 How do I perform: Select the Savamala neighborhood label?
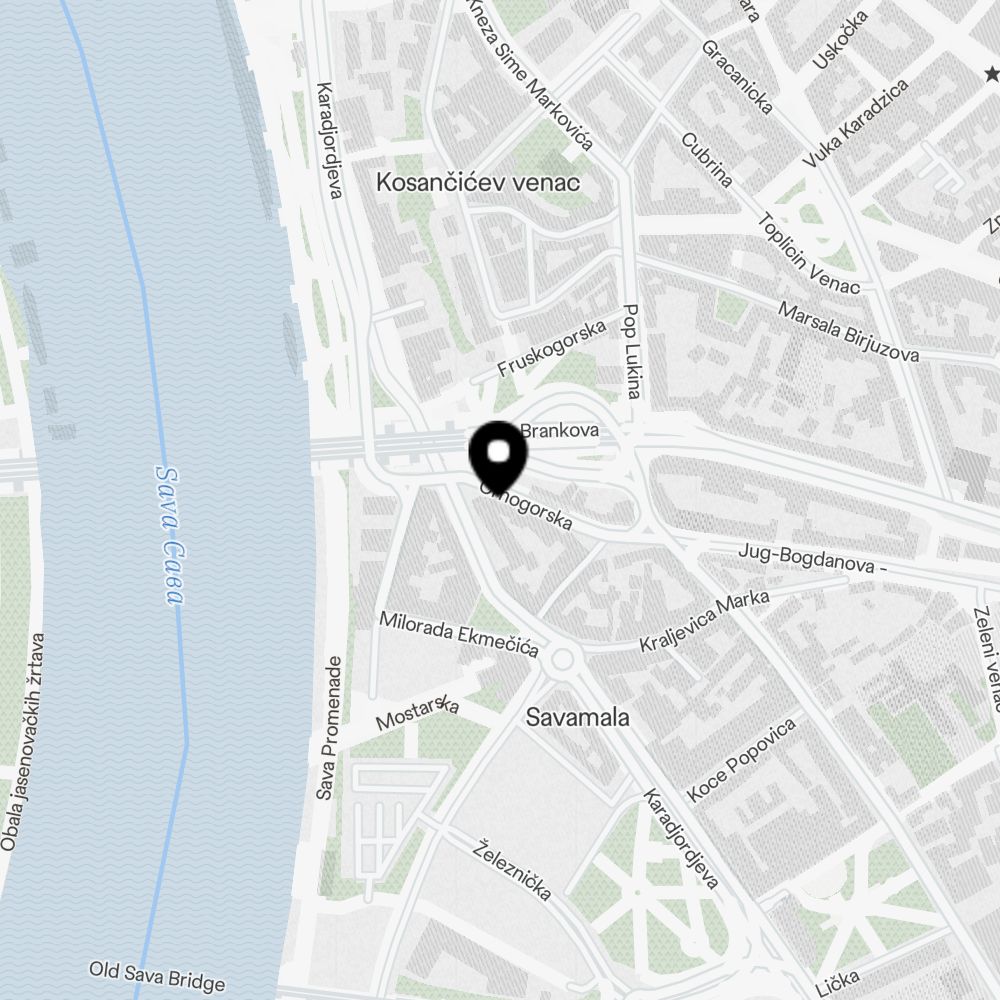(577, 717)
